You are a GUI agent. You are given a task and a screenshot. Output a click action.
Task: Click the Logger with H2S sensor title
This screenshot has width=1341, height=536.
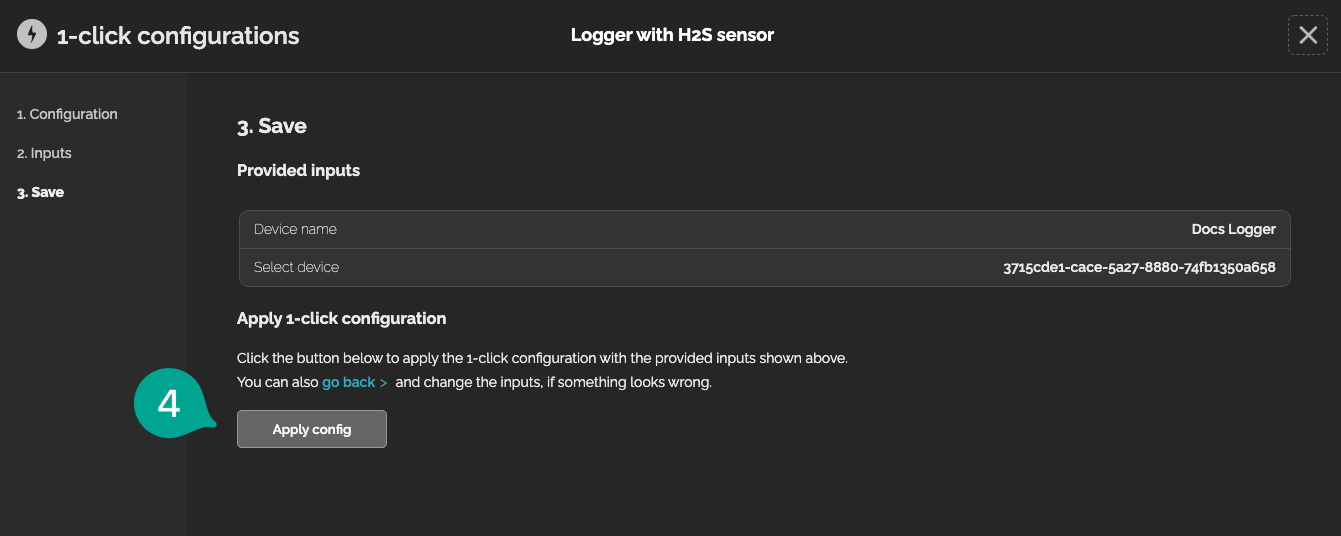coord(672,35)
